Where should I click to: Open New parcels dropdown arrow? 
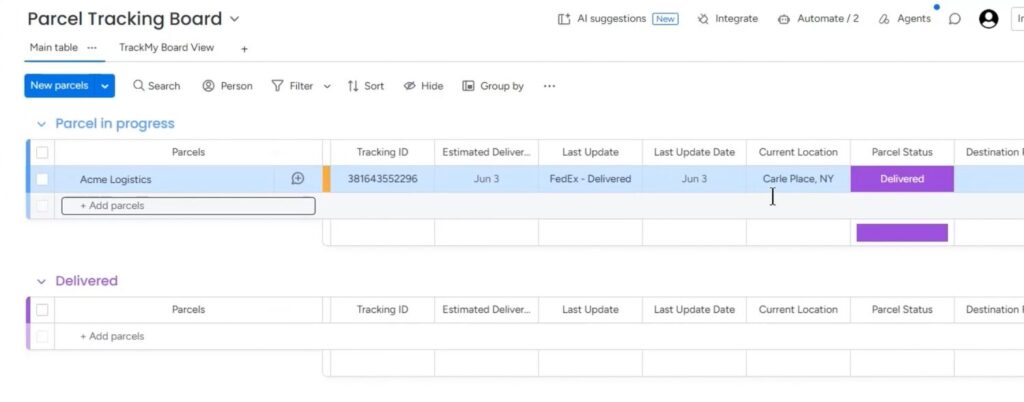coord(104,85)
